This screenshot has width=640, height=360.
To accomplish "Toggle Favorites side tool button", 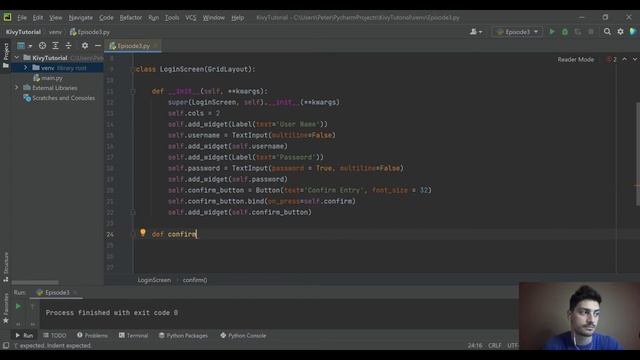I will 6,309.
